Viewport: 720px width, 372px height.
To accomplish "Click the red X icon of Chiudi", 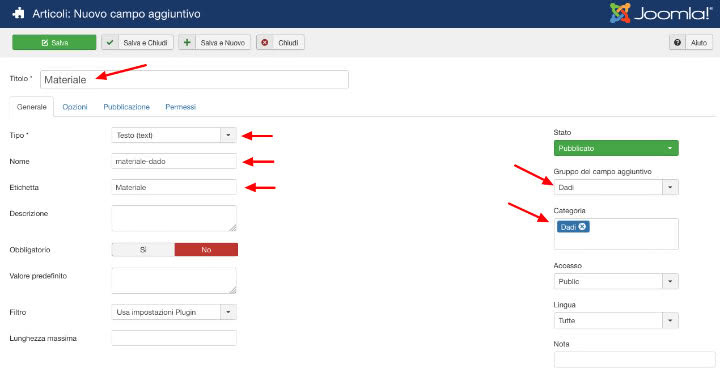I will 264,43.
